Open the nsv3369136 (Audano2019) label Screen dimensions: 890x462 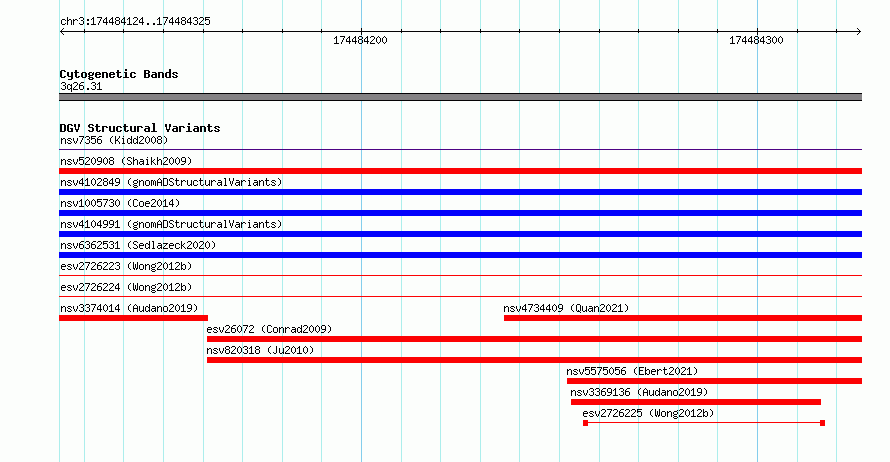tap(639, 392)
